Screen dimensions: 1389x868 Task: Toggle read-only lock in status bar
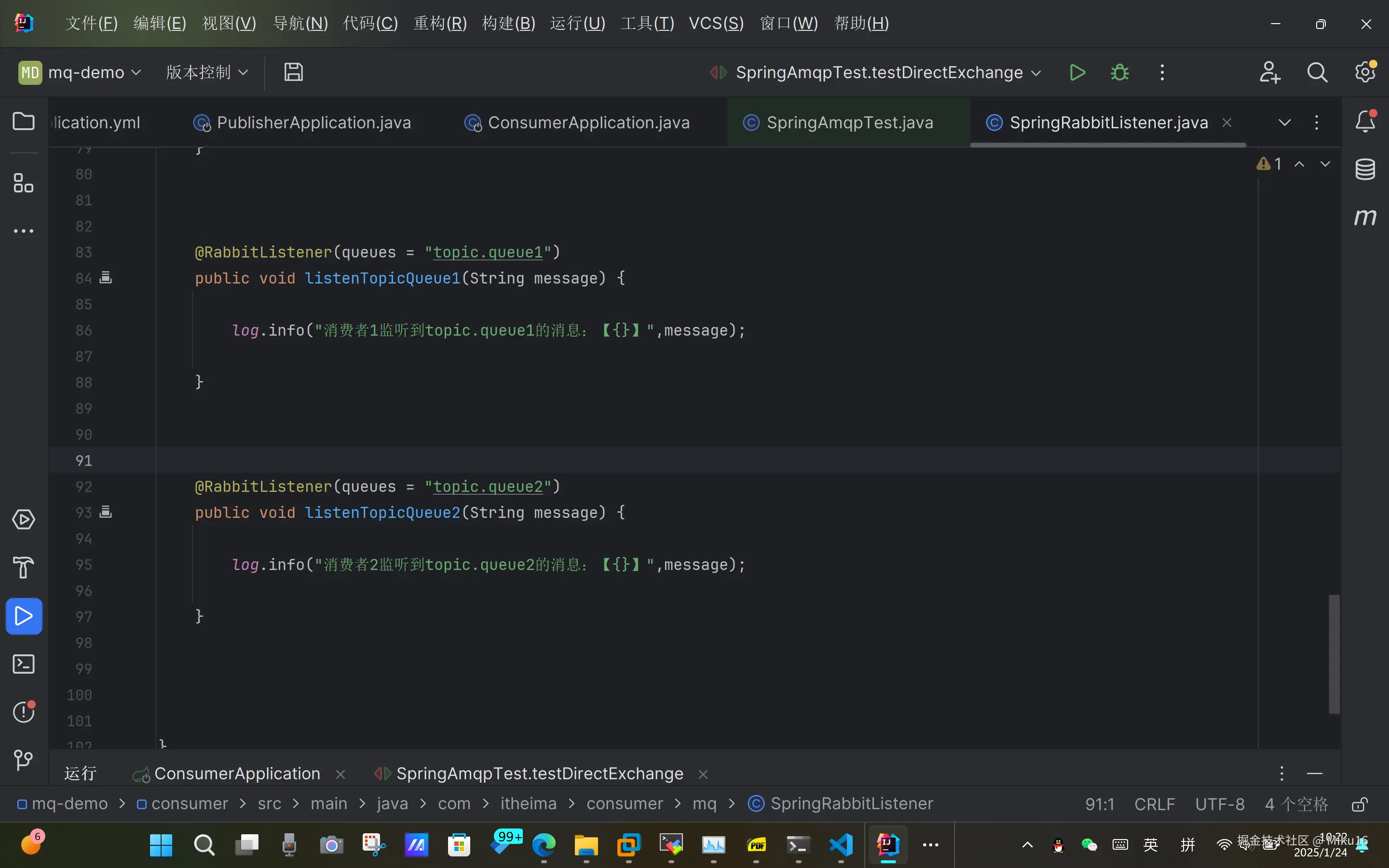[x=1359, y=804]
